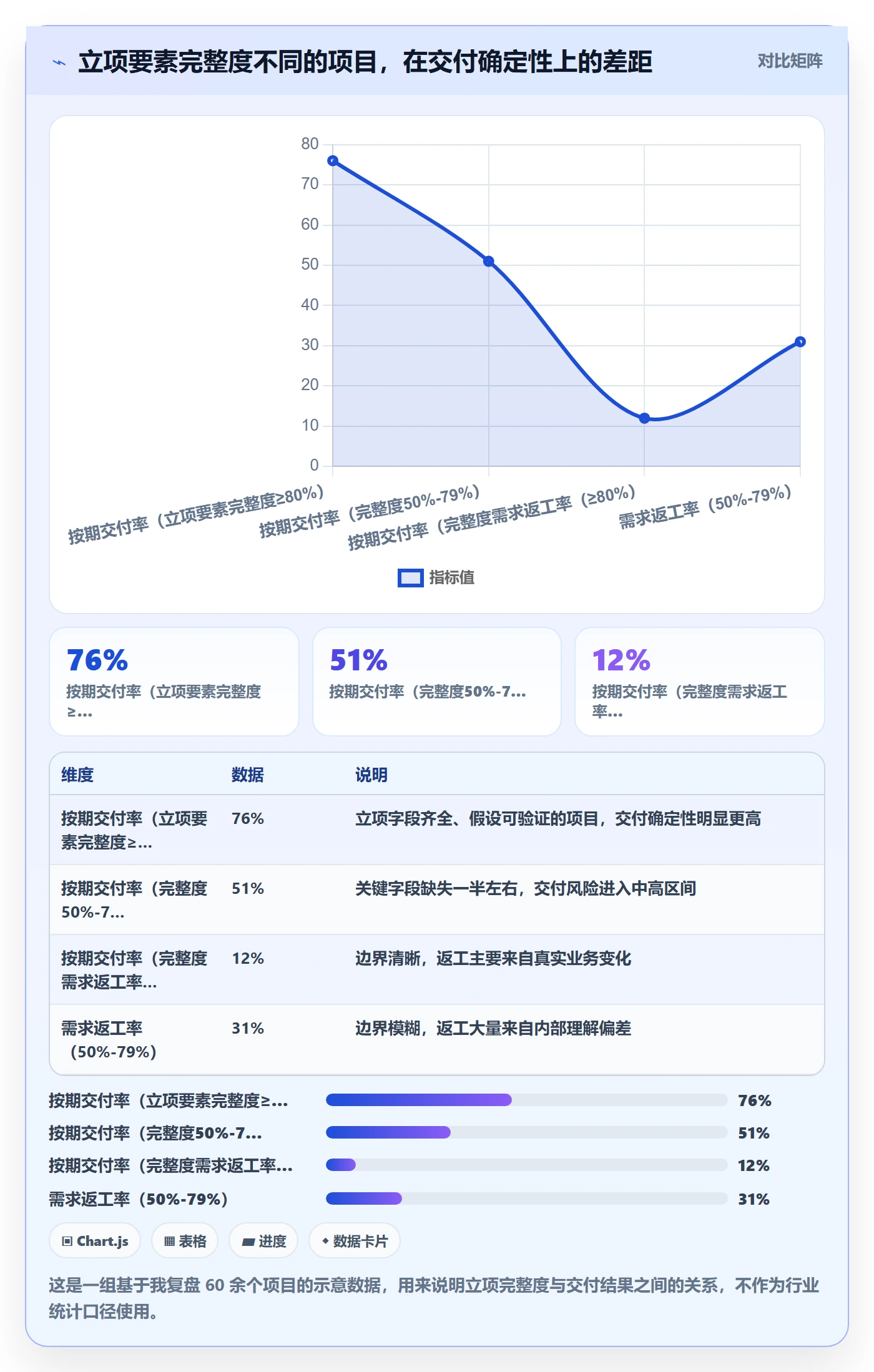Click the 76% progress bar
The image size is (874, 1372).
(x=526, y=1100)
